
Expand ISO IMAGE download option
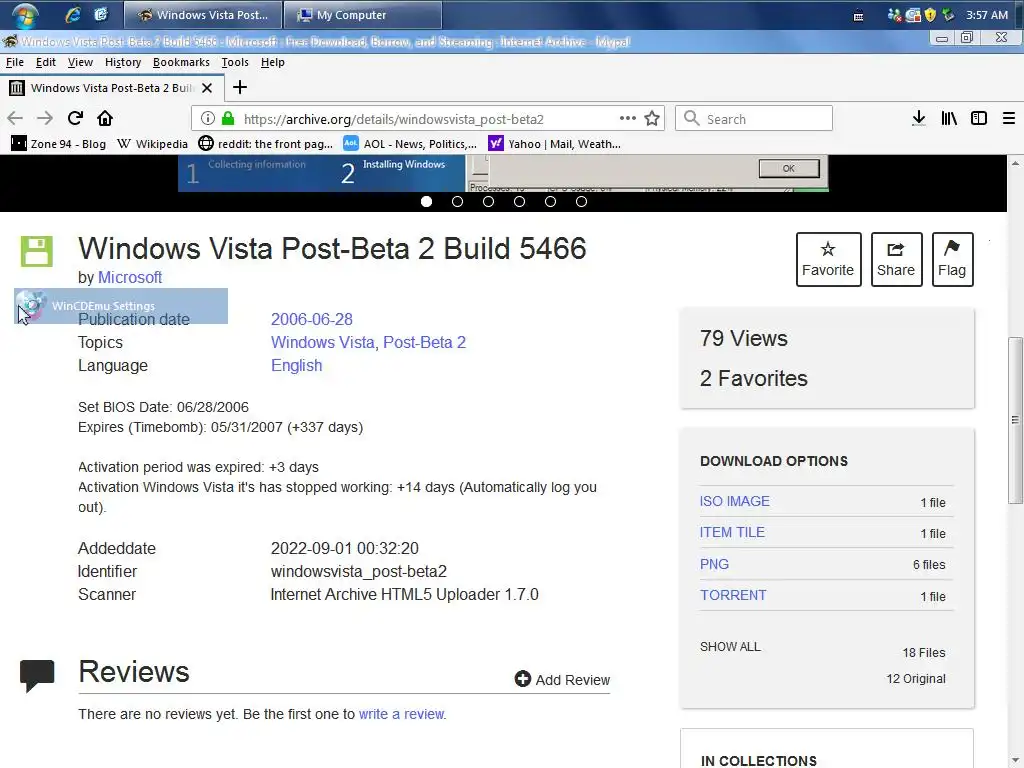click(735, 501)
